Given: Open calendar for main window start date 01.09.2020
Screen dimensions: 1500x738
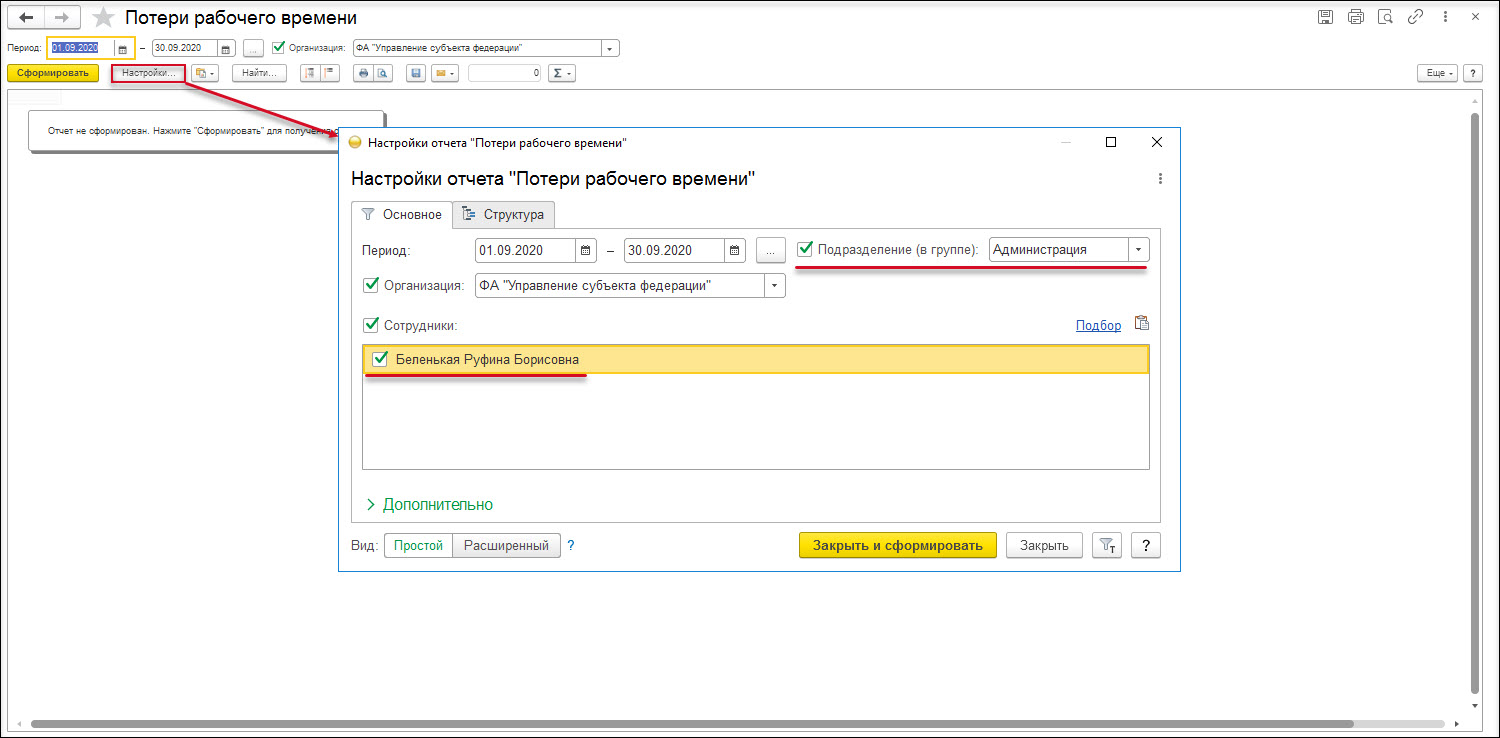Looking at the screenshot, I should click(x=122, y=48).
